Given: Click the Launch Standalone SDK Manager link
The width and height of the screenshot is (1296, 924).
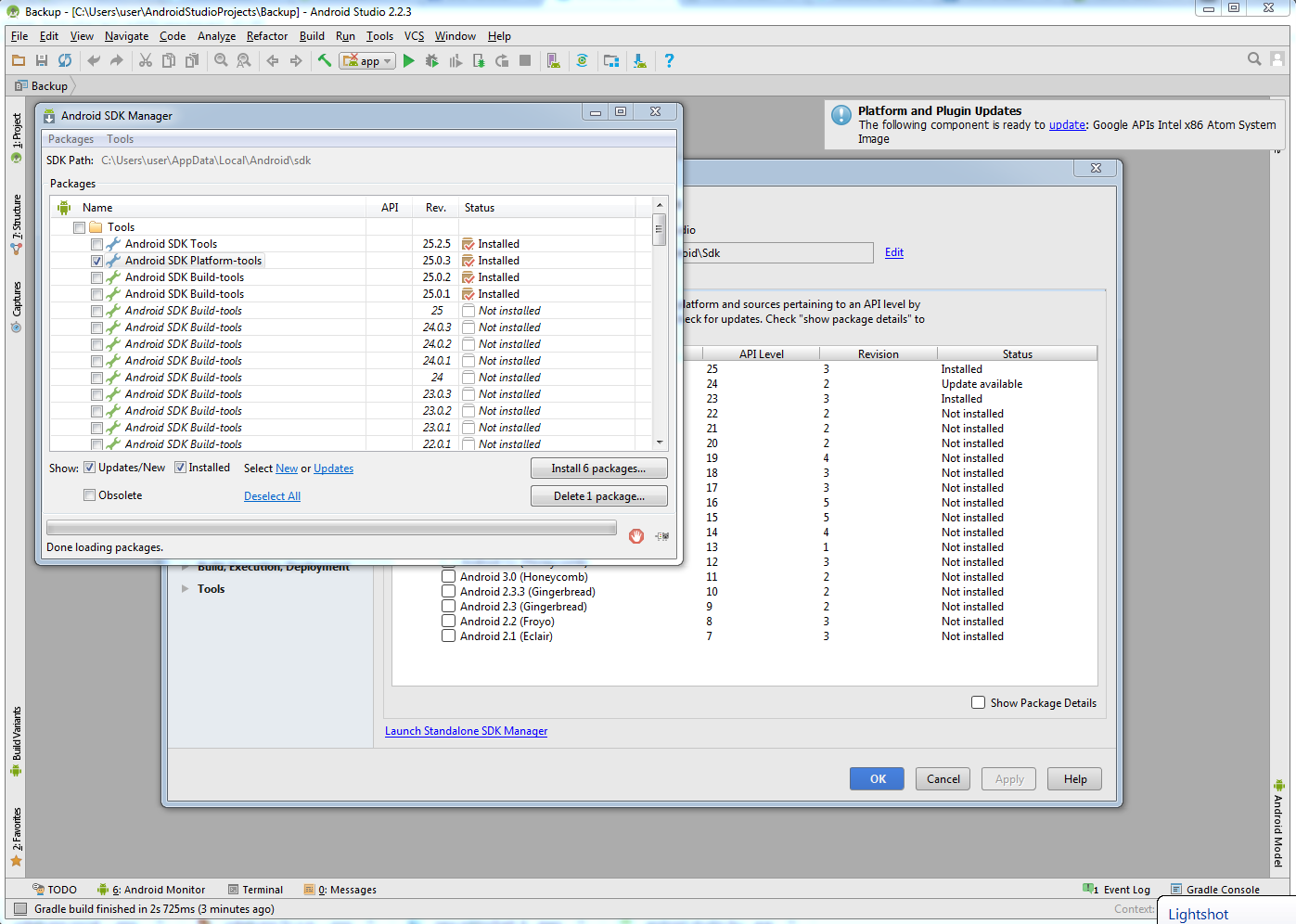Looking at the screenshot, I should click(466, 731).
